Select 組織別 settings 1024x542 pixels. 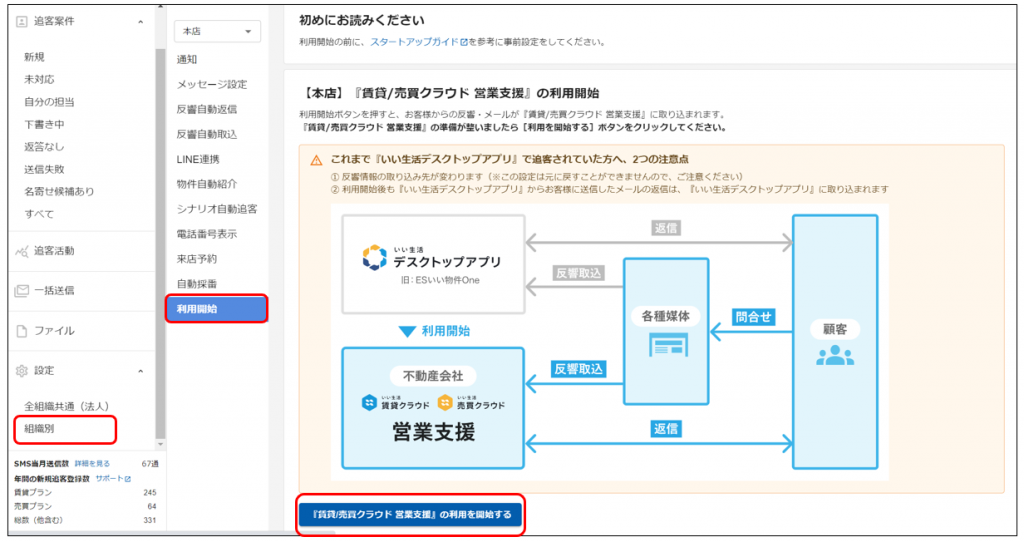[x=39, y=429]
